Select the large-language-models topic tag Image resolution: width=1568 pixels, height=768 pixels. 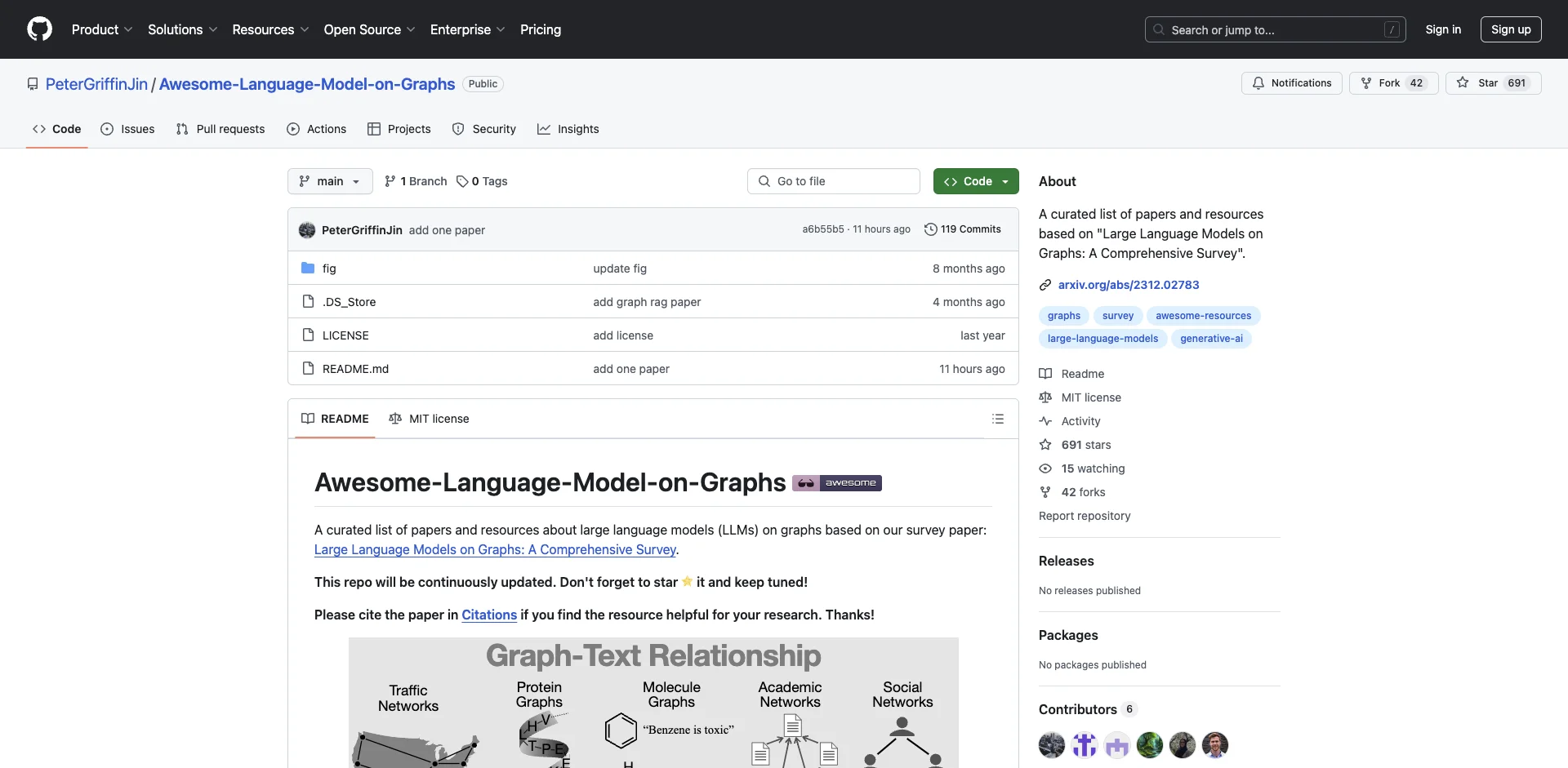tap(1103, 339)
